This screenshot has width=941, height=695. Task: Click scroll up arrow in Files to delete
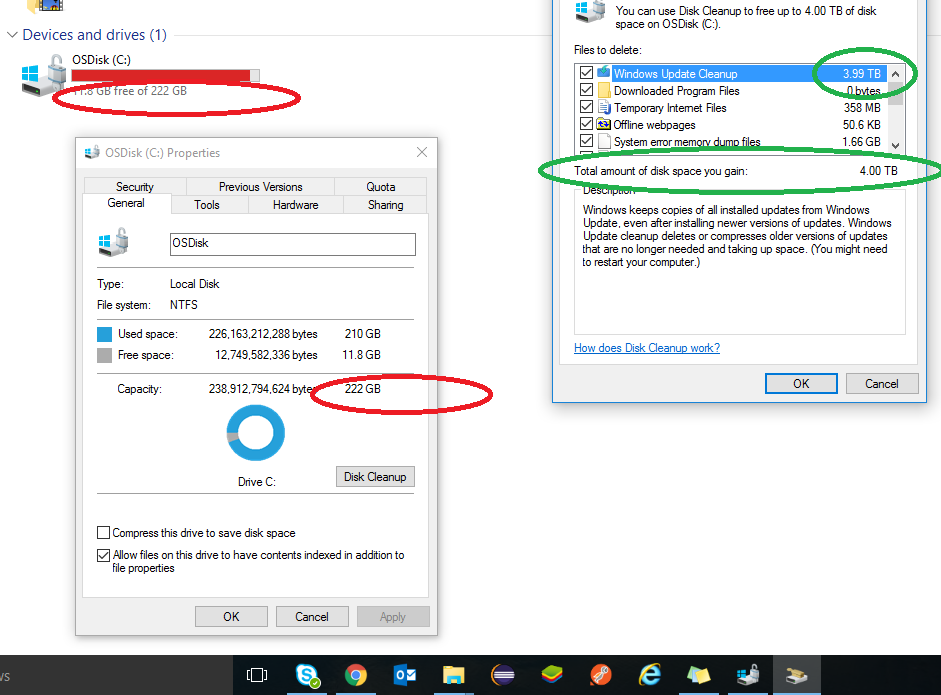pos(895,74)
